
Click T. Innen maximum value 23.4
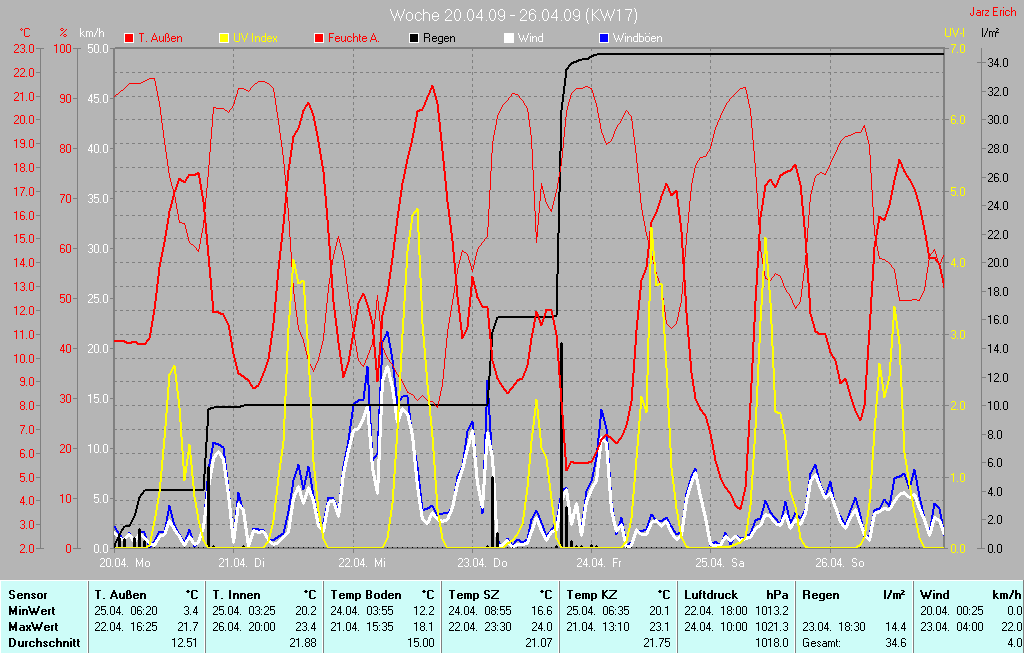pyautogui.click(x=306, y=626)
